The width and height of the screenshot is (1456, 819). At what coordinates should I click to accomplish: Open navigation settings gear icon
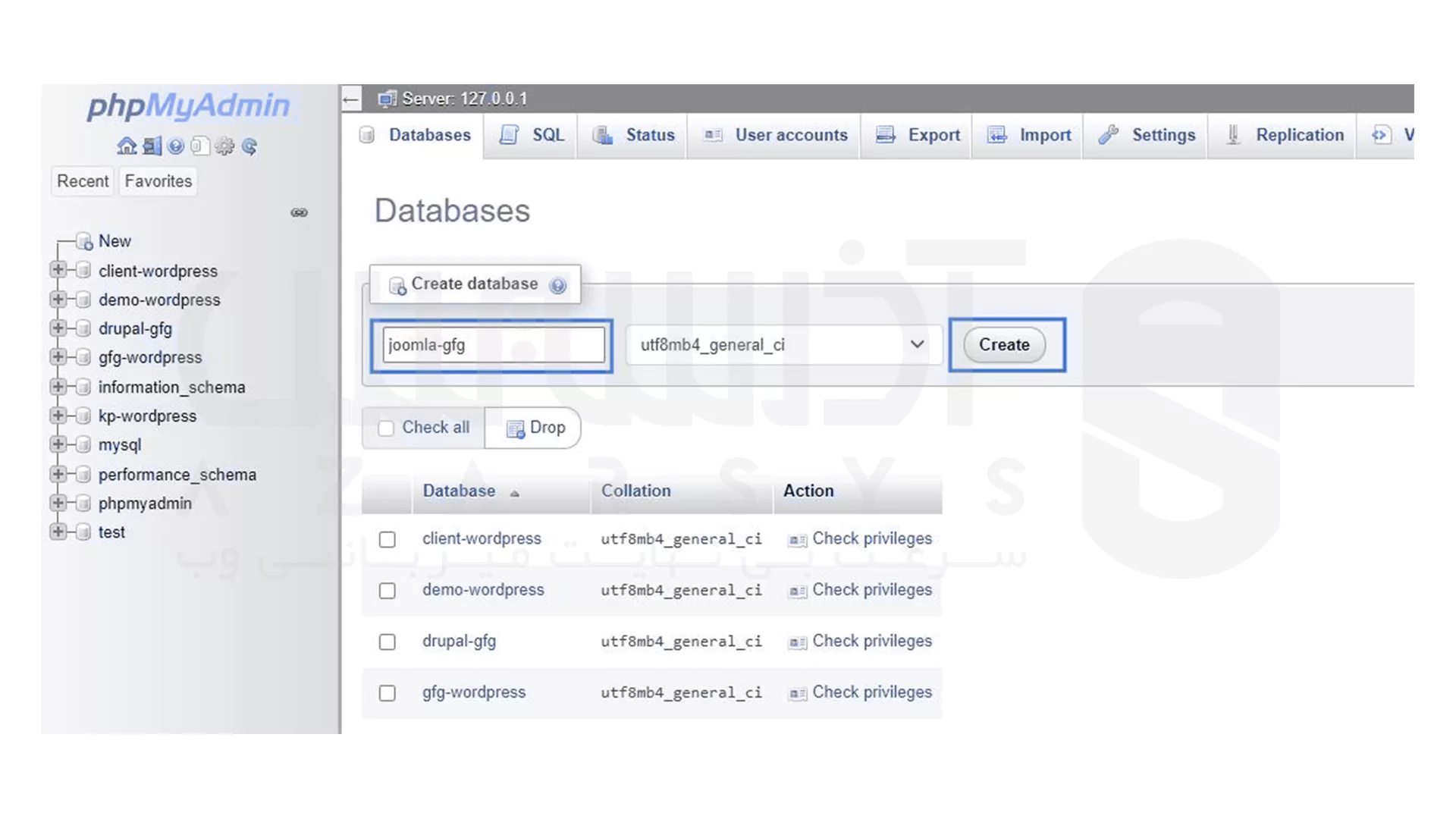click(x=224, y=146)
